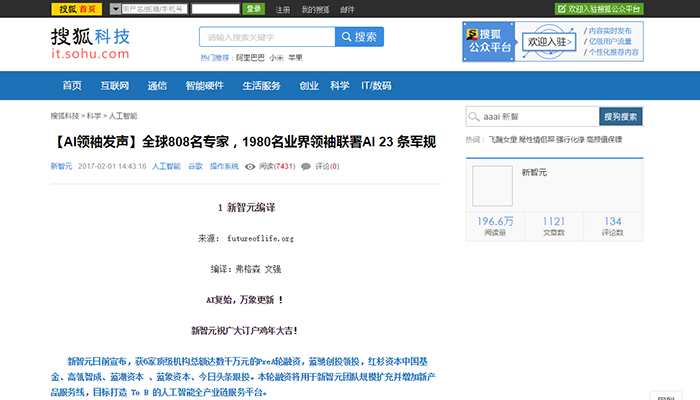Click the 欢迎入驻搜狐公众平台 top-right link
The width and height of the screenshot is (700, 400).
click(605, 8)
